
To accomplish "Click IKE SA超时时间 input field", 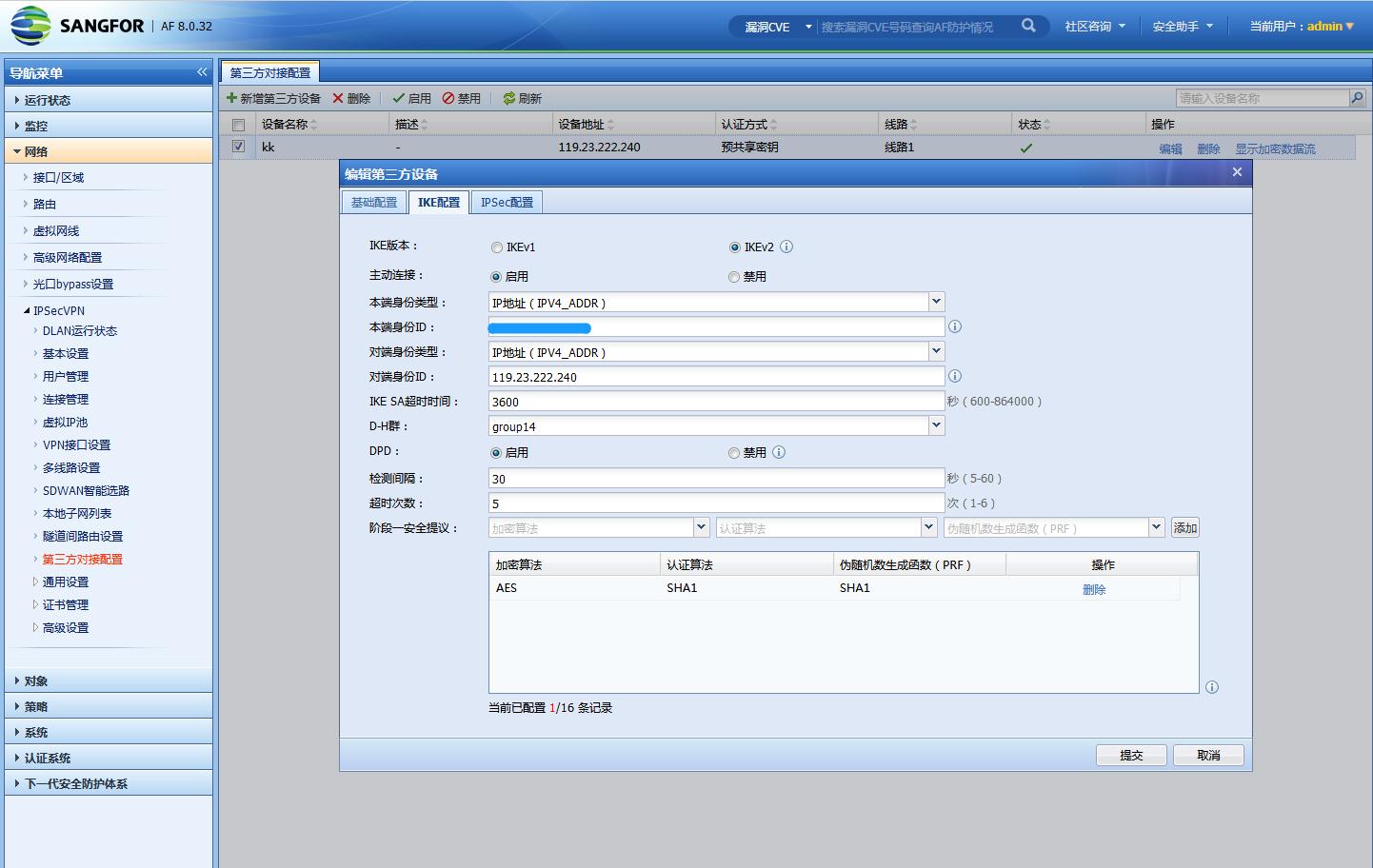I will (716, 401).
